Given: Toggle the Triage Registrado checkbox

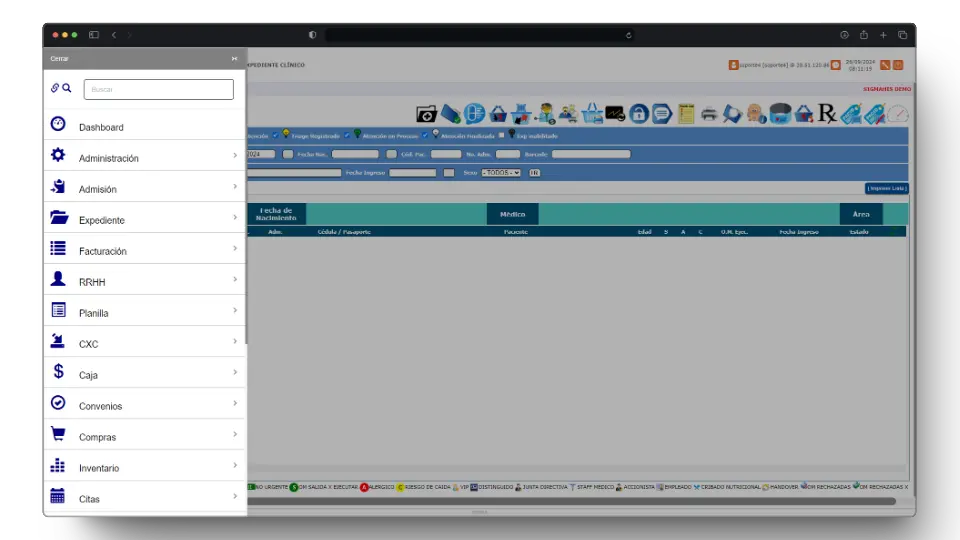Looking at the screenshot, I should pyautogui.click(x=275, y=135).
